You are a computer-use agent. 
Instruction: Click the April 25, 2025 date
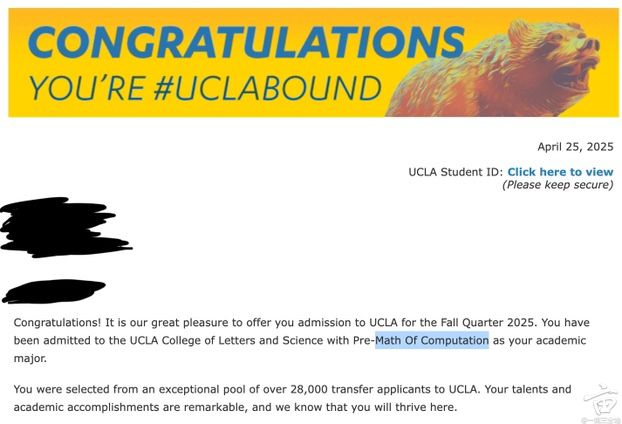click(x=575, y=146)
